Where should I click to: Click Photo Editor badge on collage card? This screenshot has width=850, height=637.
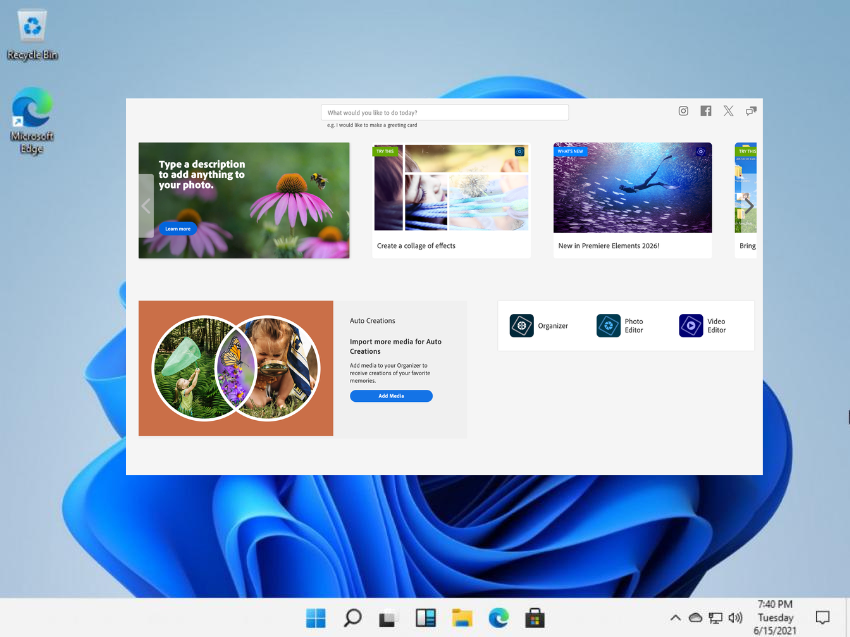pyautogui.click(x=519, y=152)
